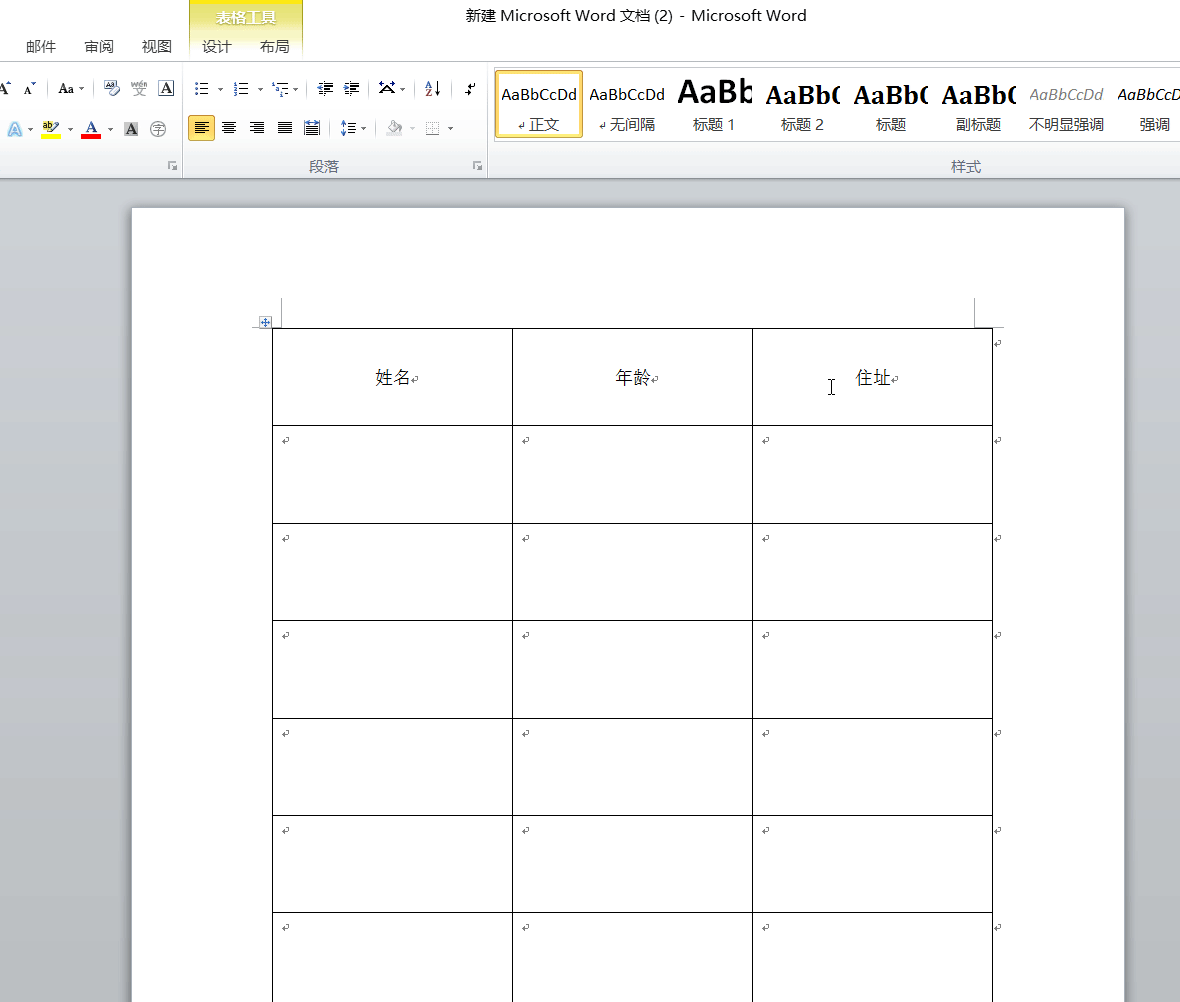1180x1002 pixels.
Task: Click the shading paint bucket icon
Action: [394, 128]
